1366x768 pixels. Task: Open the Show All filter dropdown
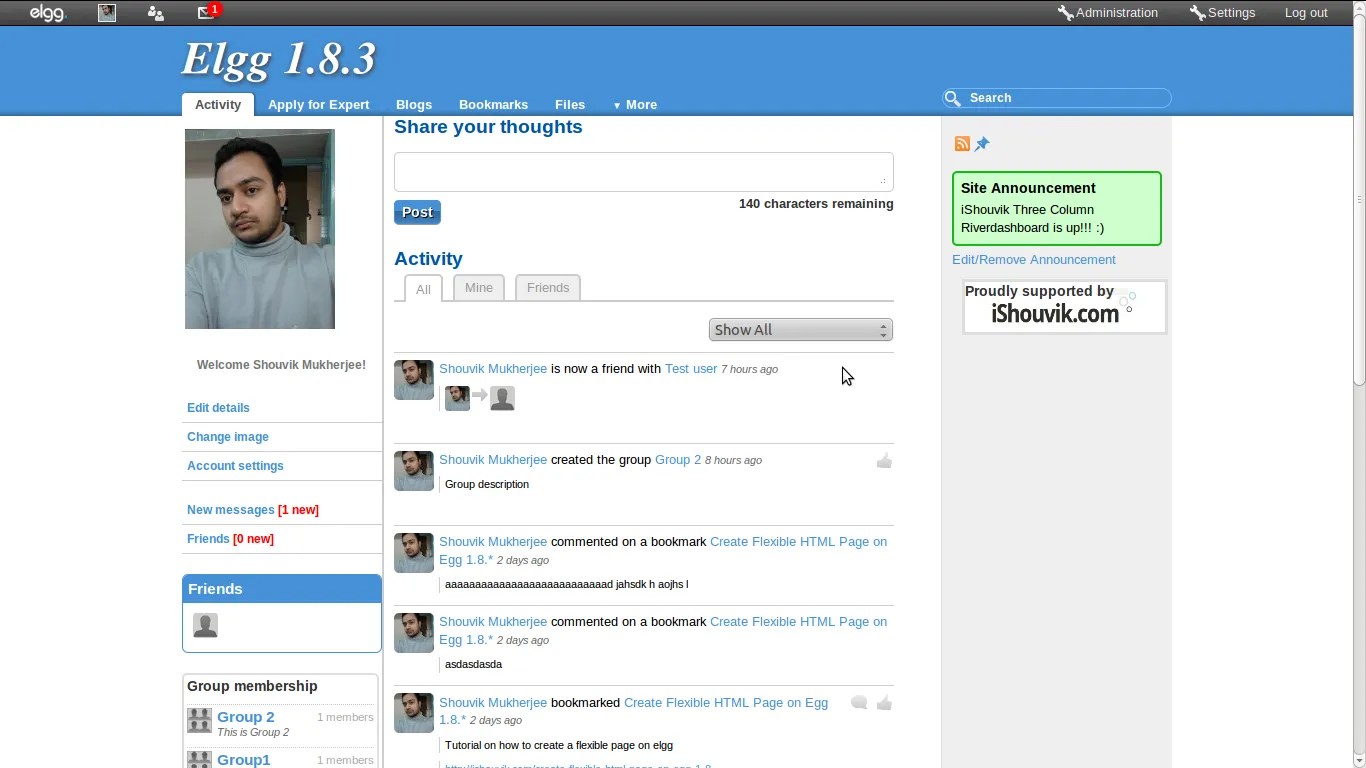pyautogui.click(x=800, y=329)
